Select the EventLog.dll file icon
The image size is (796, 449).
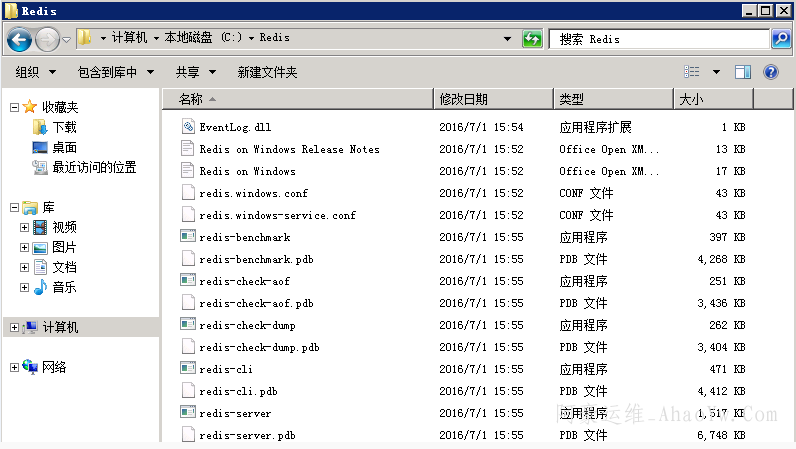187,127
